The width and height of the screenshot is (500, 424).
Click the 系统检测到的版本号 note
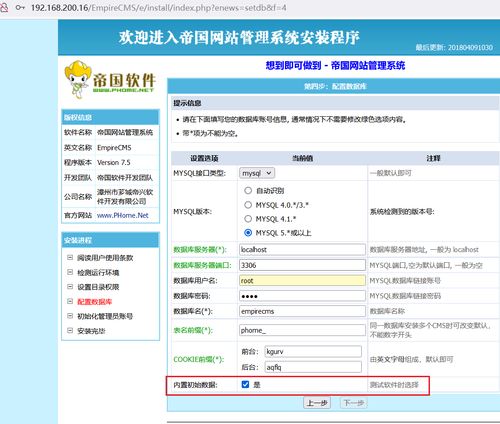click(x=402, y=211)
